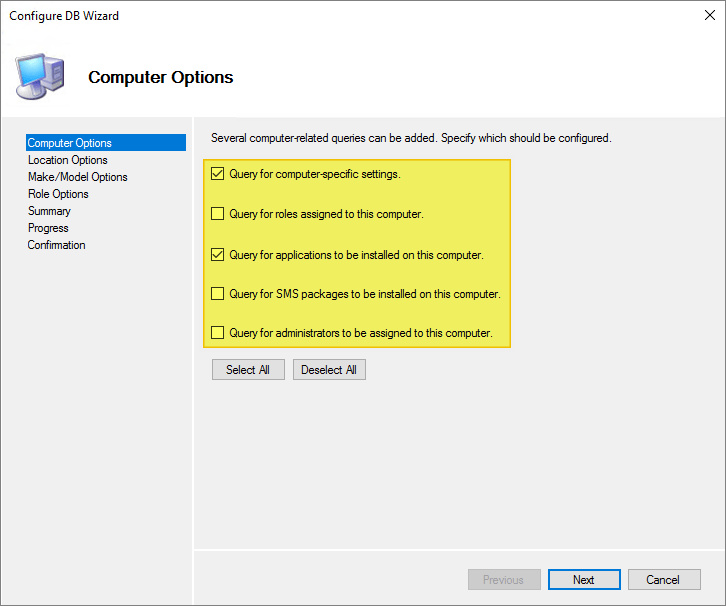Enable Query for SMS packages checkbox
Screen dimensions: 726x606
pyautogui.click(x=218, y=294)
